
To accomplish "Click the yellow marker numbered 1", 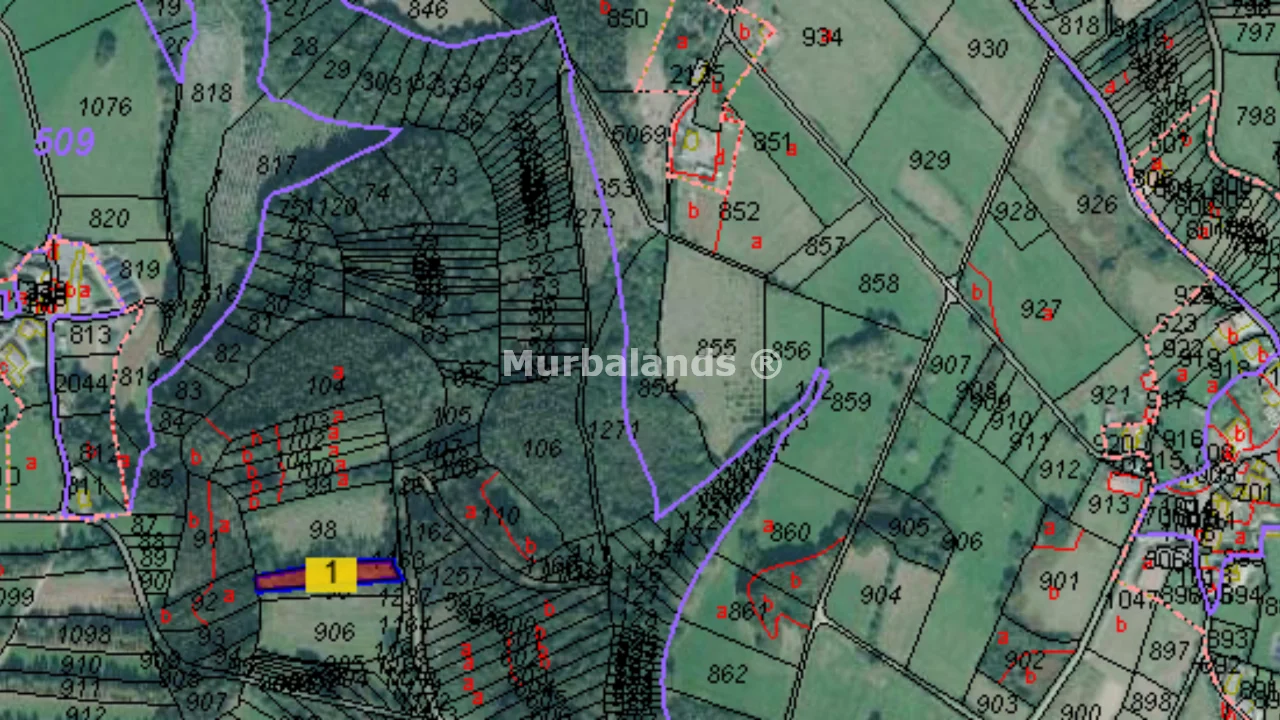I will [x=330, y=574].
